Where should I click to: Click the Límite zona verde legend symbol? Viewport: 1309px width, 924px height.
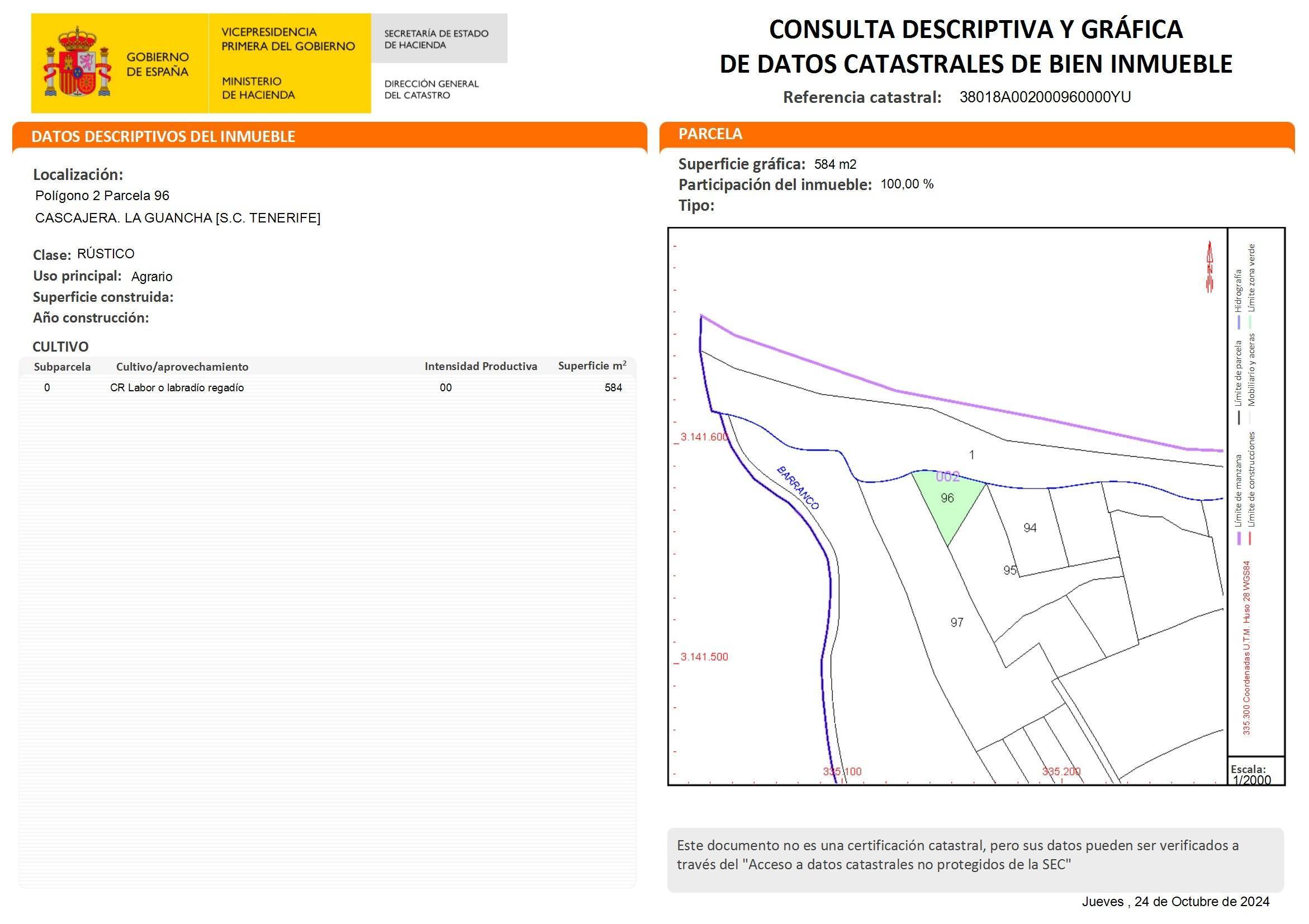pos(1250,321)
